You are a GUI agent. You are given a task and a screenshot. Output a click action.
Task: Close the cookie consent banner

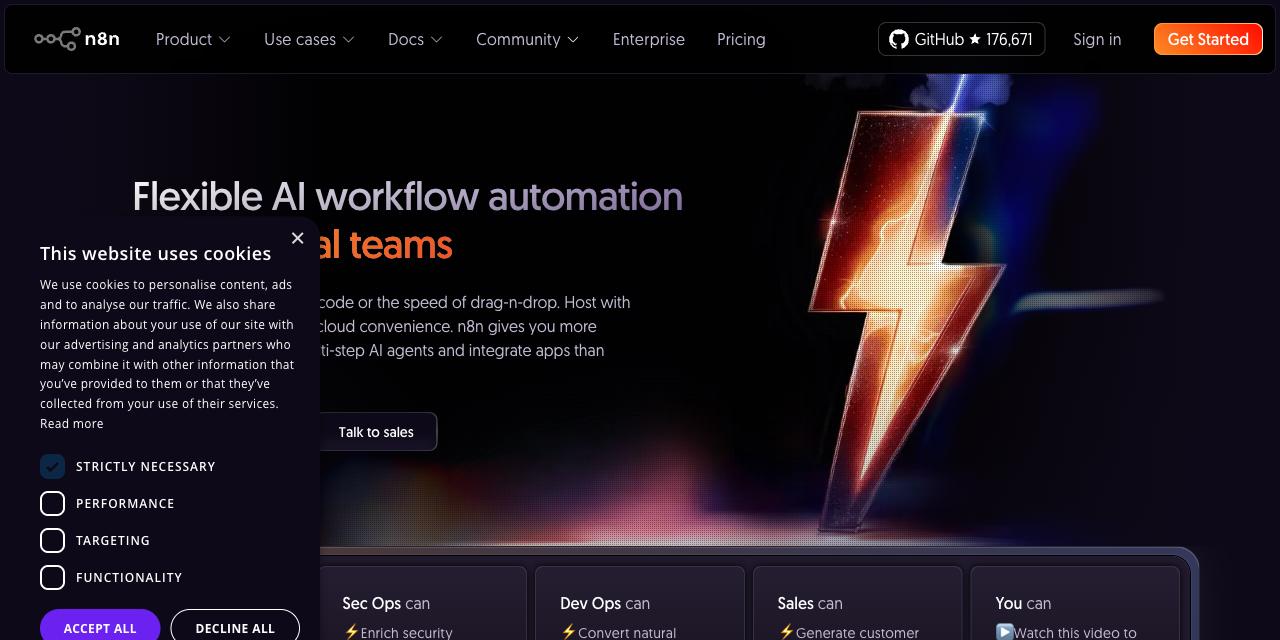click(x=297, y=238)
